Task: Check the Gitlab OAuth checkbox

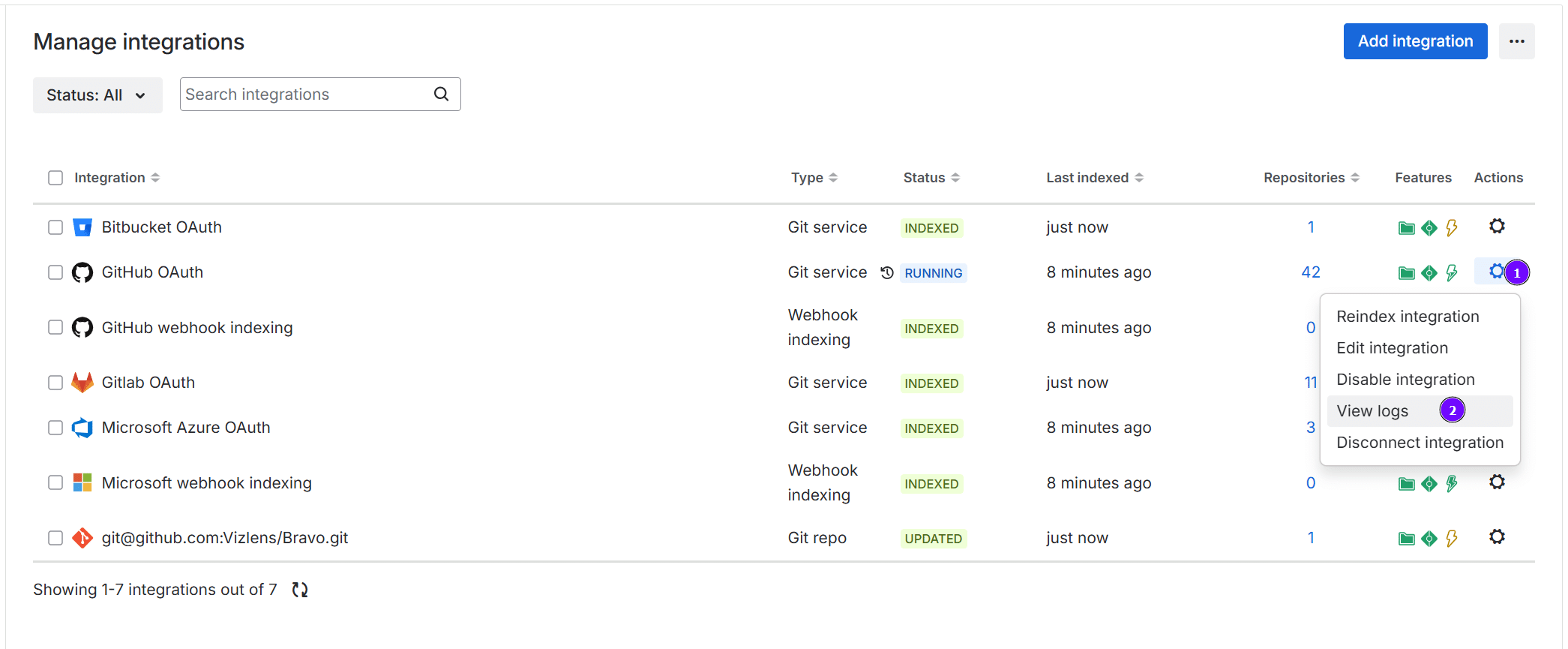Action: [x=55, y=383]
